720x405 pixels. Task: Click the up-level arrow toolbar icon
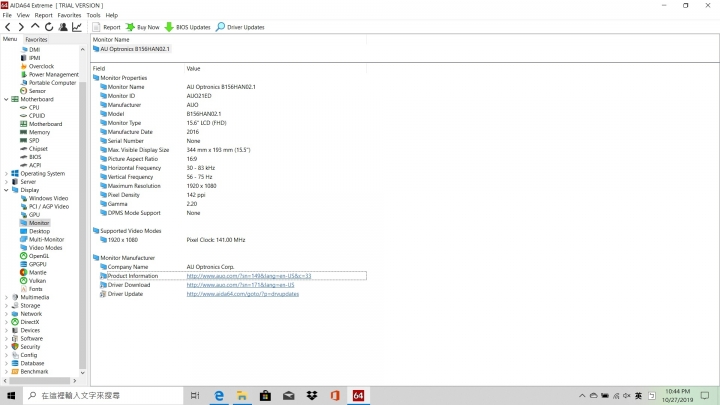[35, 27]
